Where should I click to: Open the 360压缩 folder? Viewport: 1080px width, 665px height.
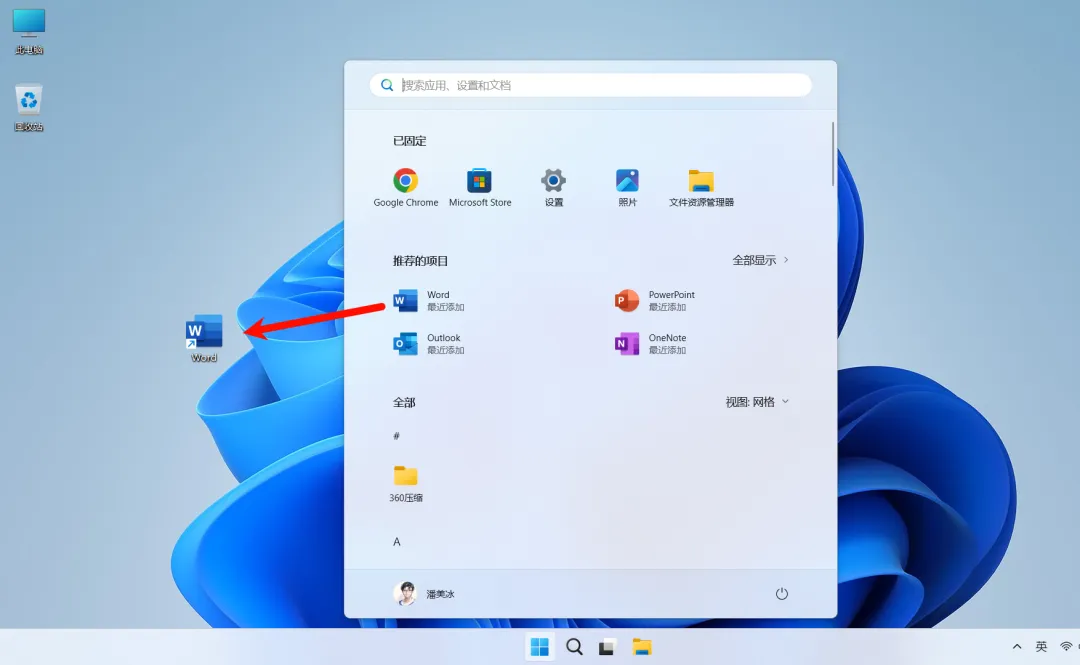tap(406, 483)
